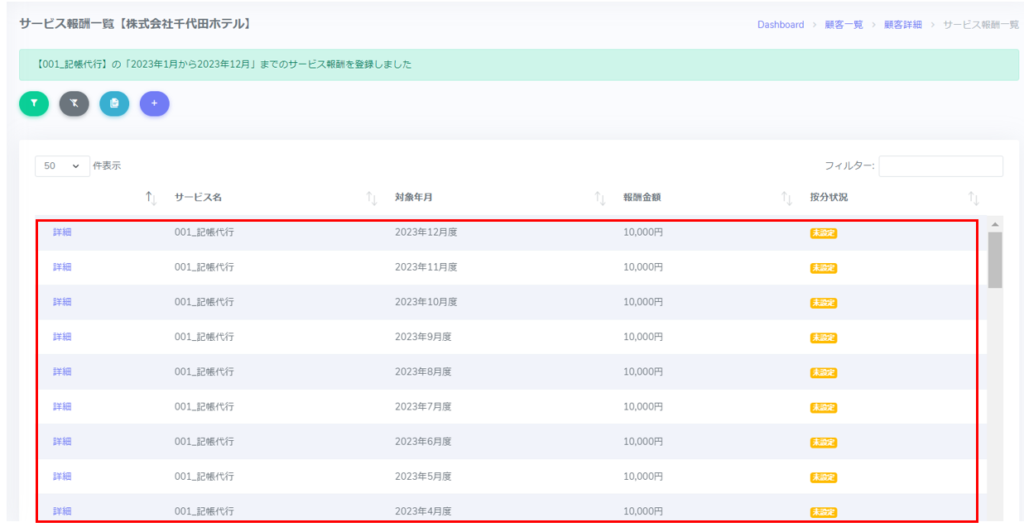
Task: Focus the フィルター text input field
Action: pyautogui.click(x=940, y=166)
